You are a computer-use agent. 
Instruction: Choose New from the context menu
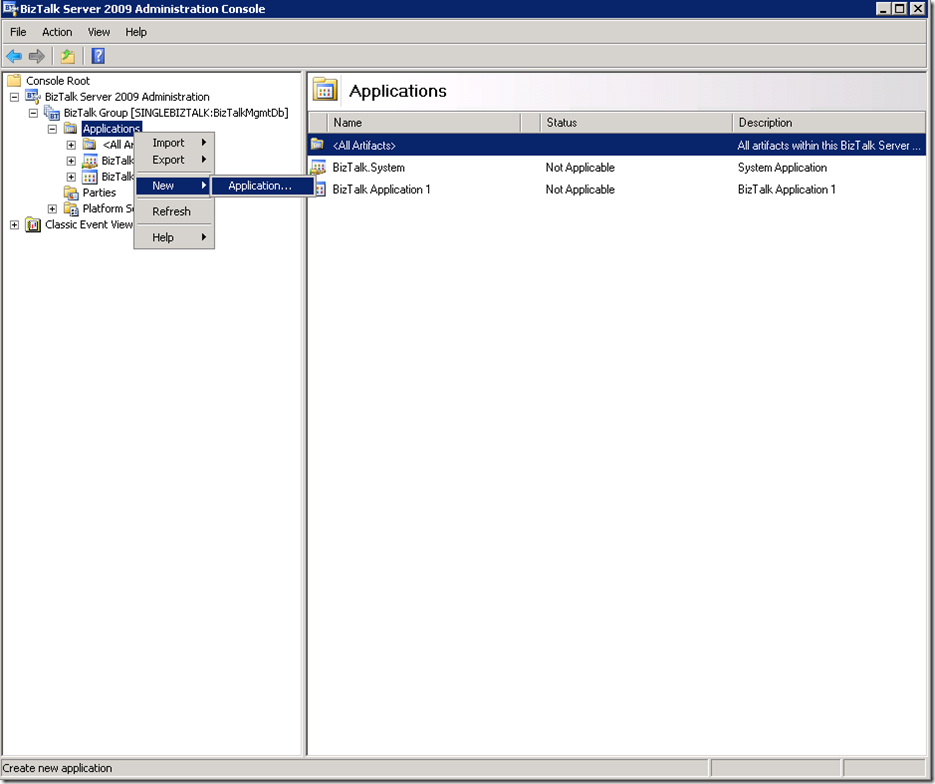(x=173, y=185)
